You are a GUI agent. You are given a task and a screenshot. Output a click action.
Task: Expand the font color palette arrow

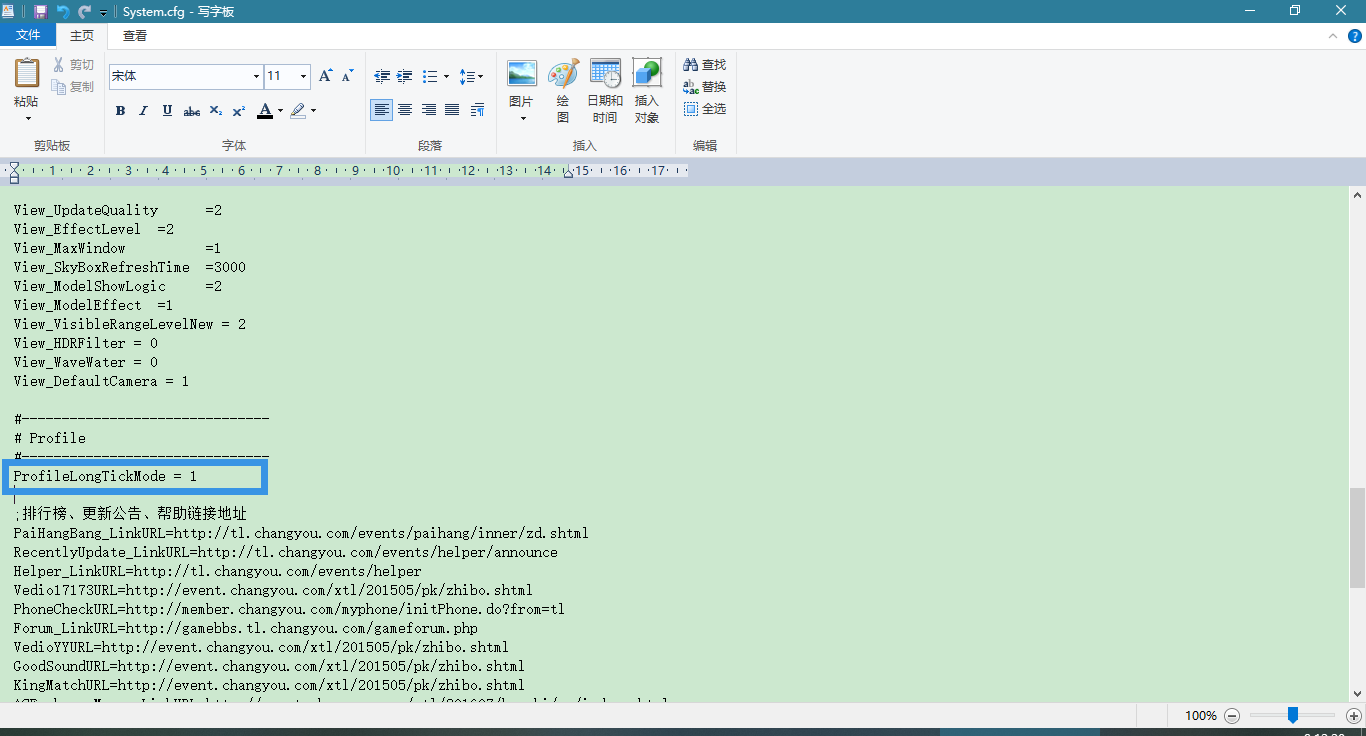tap(280, 111)
